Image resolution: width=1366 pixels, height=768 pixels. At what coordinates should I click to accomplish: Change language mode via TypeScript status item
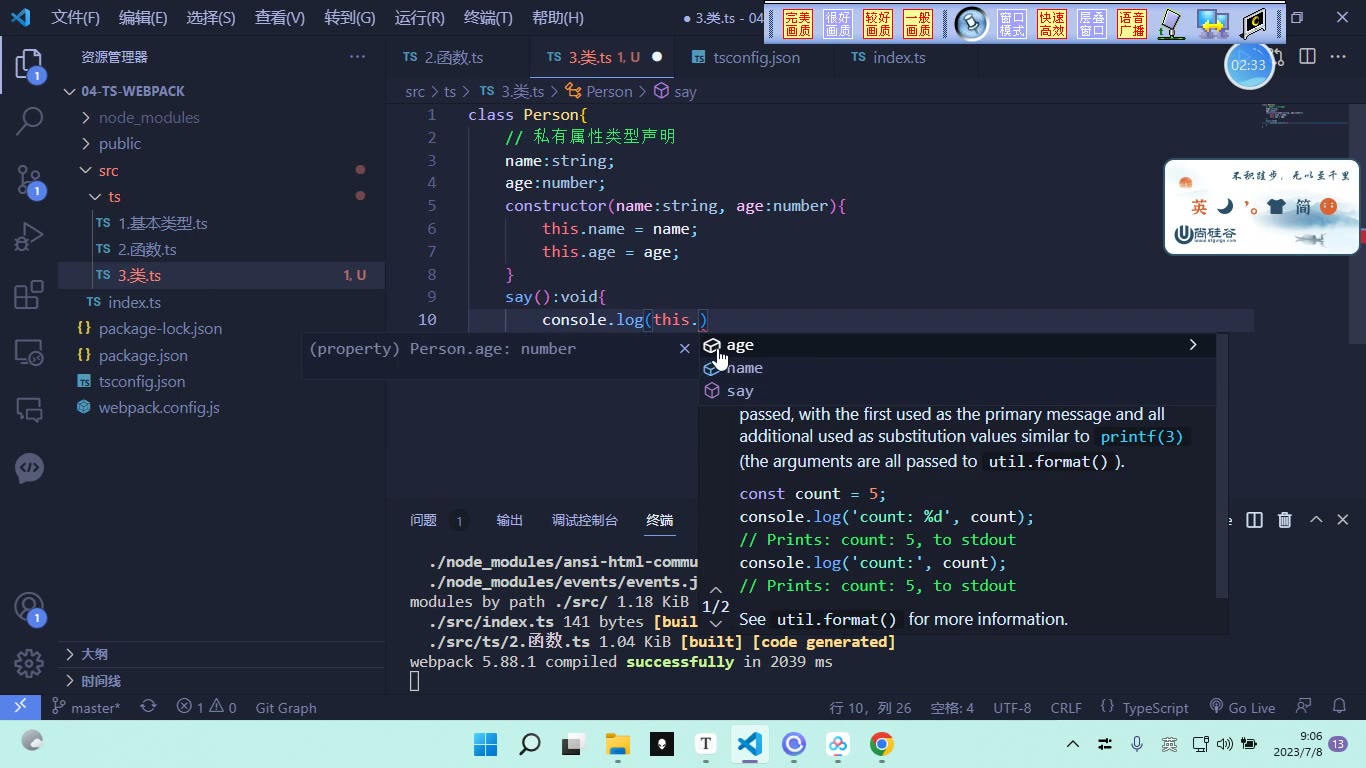1155,707
